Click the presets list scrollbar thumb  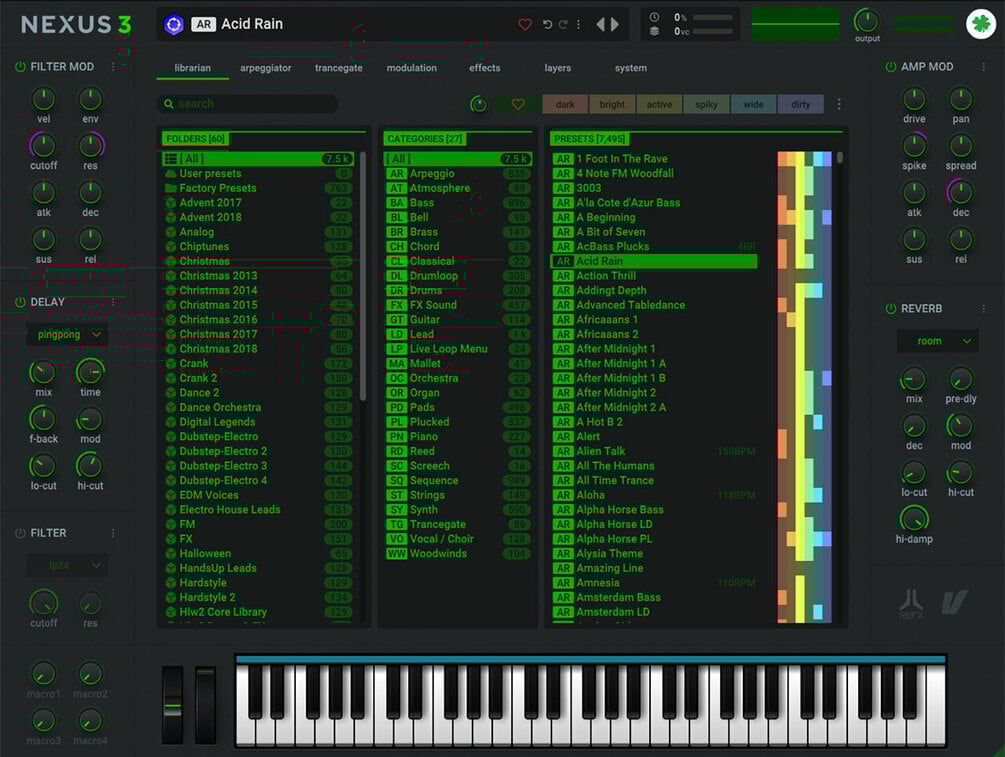[x=840, y=157]
